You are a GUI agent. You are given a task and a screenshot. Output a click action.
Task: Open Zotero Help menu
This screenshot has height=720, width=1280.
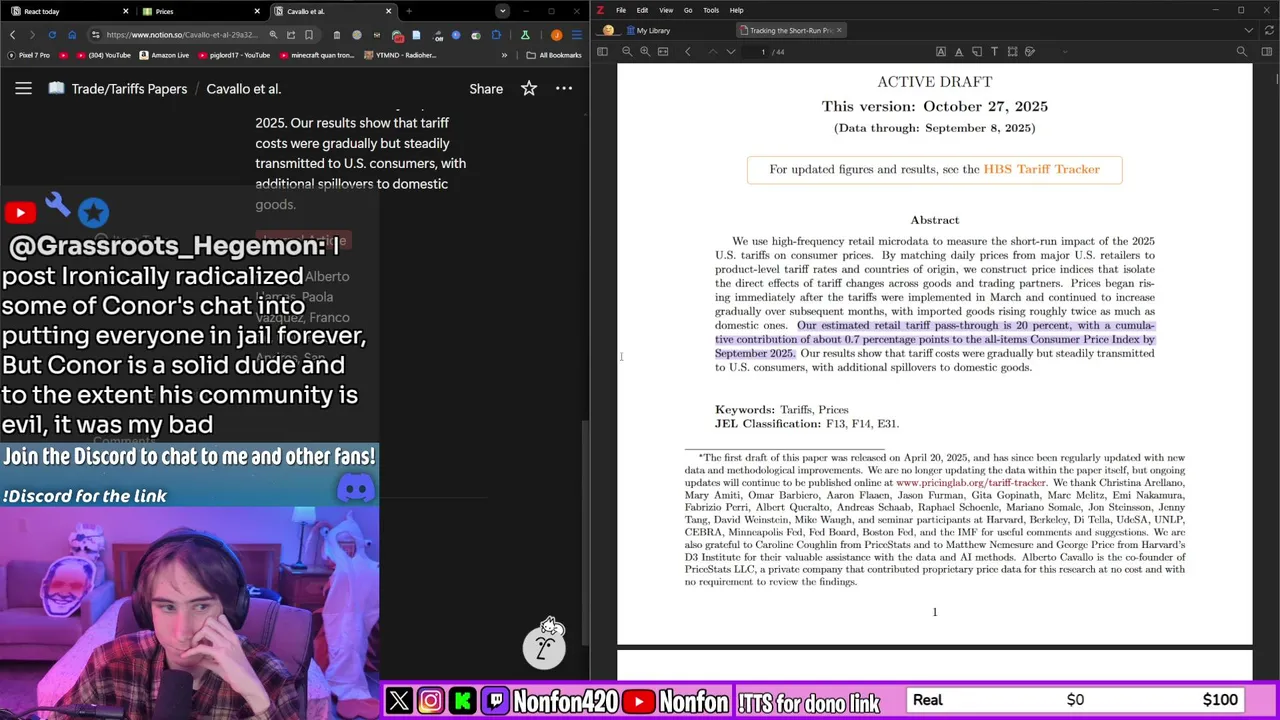(736, 10)
